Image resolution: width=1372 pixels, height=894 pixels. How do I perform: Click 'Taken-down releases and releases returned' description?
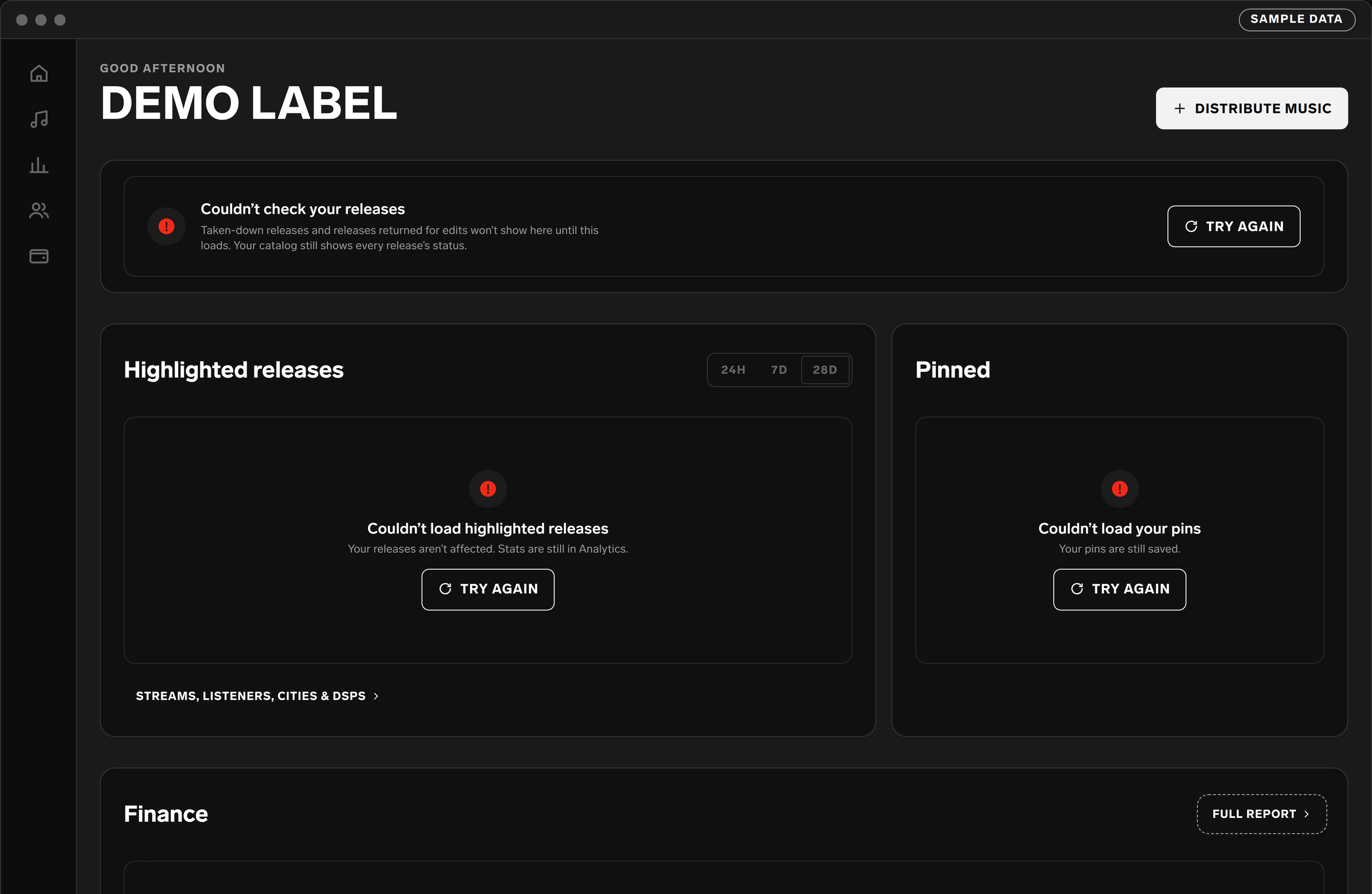click(x=399, y=238)
